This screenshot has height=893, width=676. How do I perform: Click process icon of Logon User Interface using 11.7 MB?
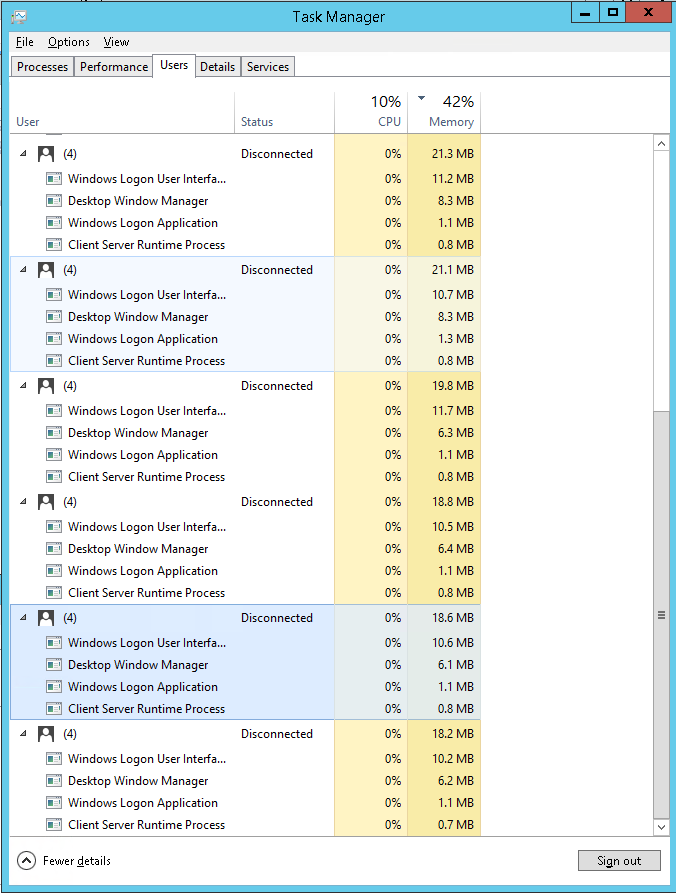click(54, 411)
